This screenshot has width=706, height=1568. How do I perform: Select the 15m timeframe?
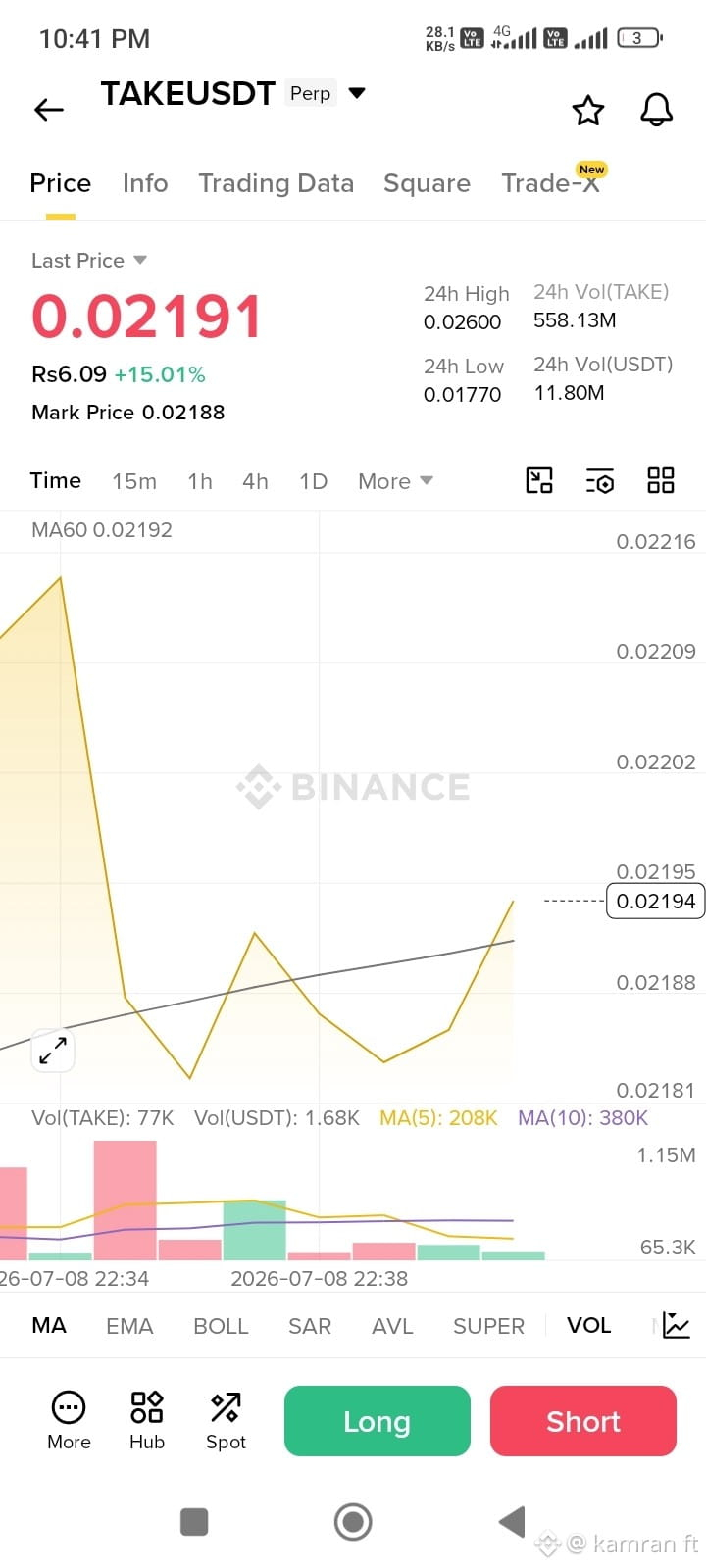[134, 481]
